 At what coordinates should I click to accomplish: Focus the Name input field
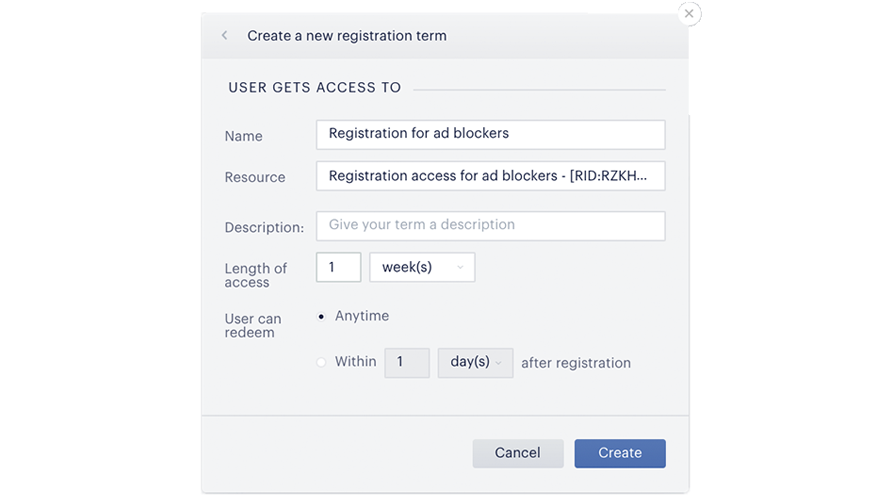(490, 135)
